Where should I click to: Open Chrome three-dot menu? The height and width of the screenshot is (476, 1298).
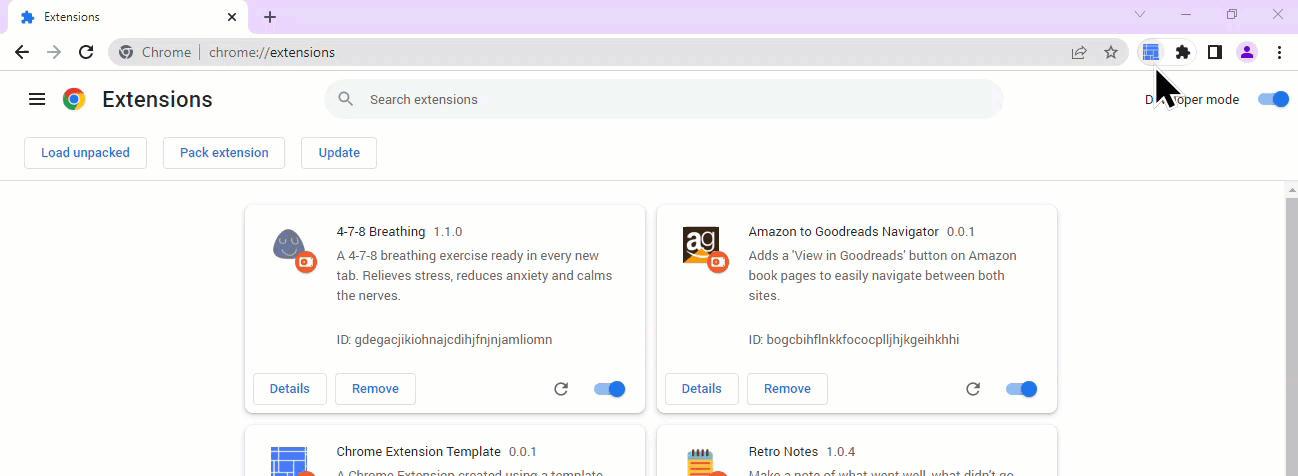point(1279,52)
